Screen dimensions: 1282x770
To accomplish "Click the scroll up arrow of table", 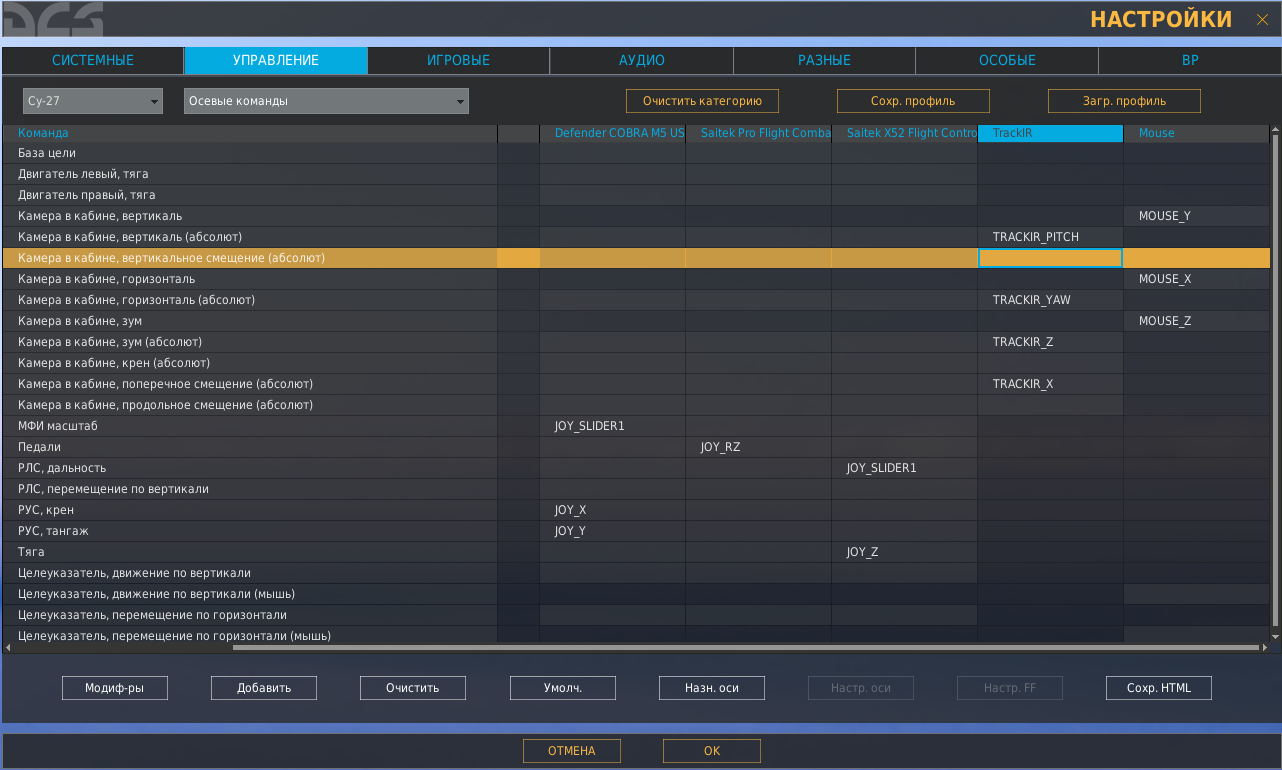I will click(1275, 131).
